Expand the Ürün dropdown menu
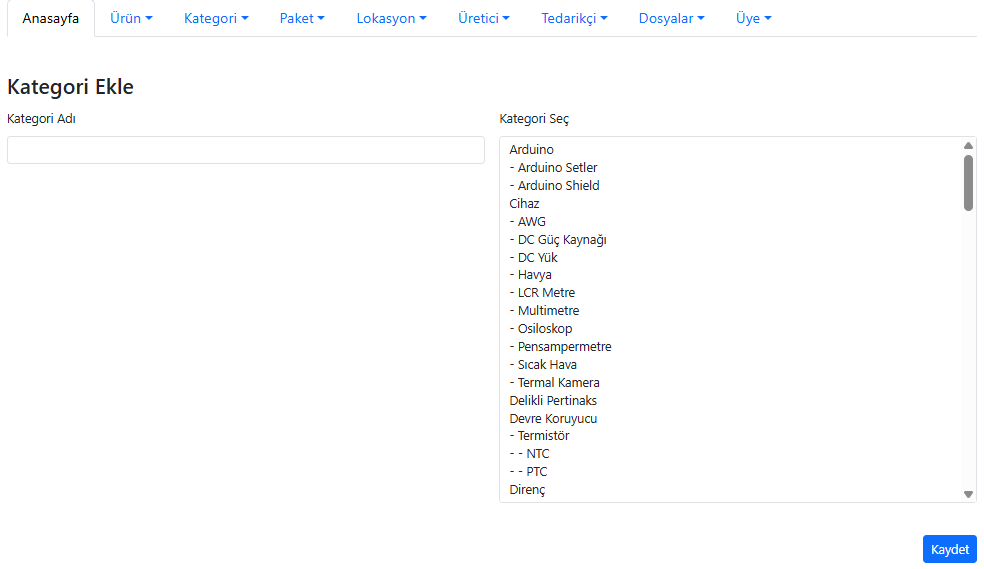 tap(131, 18)
